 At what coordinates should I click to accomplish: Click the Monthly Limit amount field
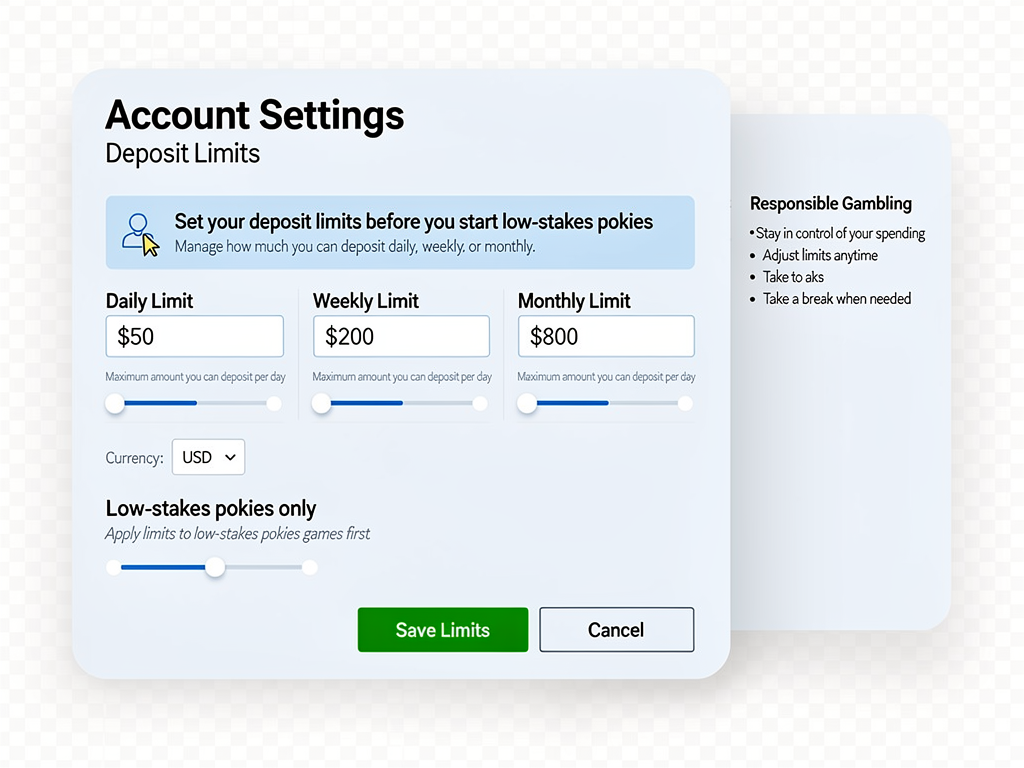pos(606,336)
